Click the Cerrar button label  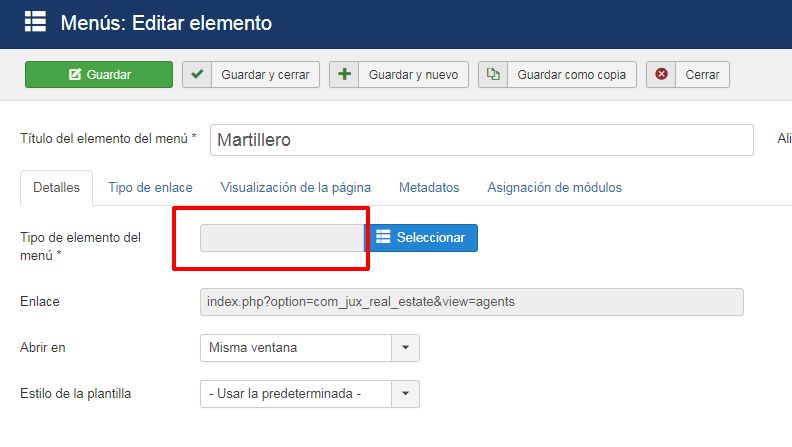pyautogui.click(x=702, y=75)
